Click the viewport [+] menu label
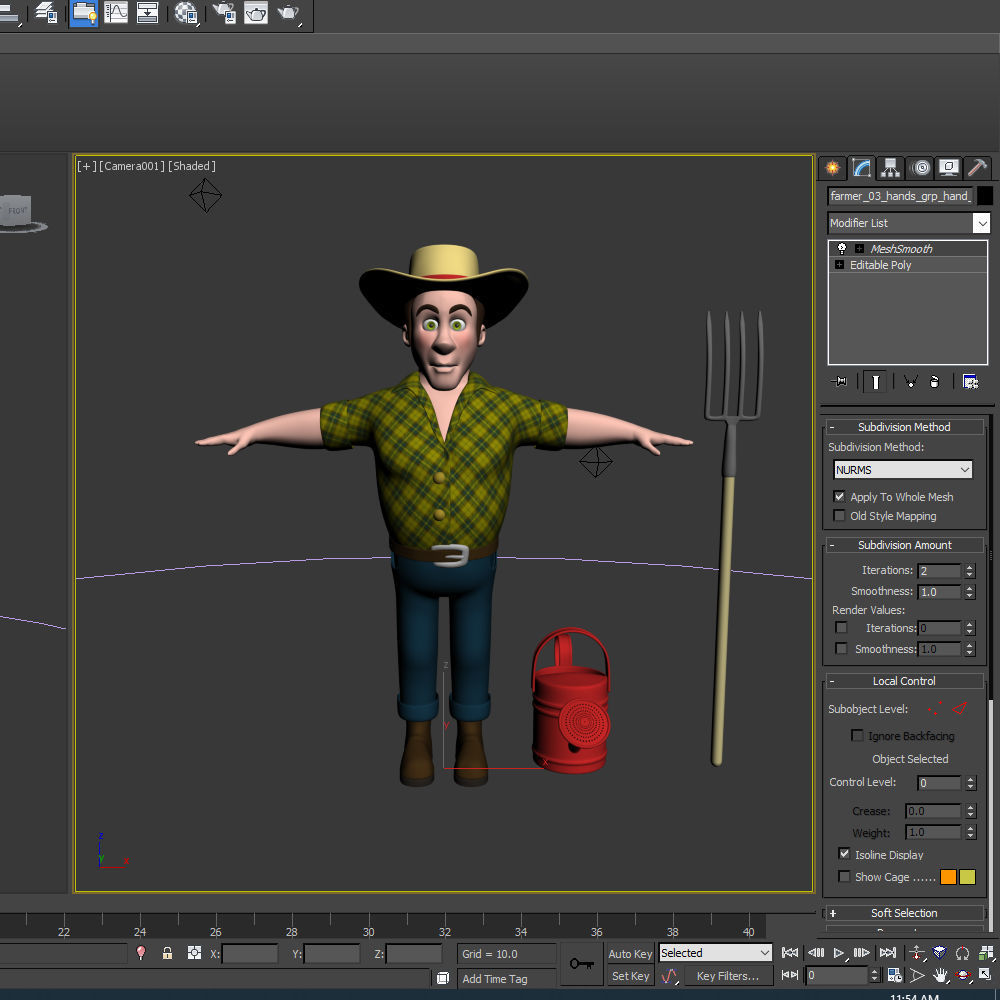 pos(87,166)
